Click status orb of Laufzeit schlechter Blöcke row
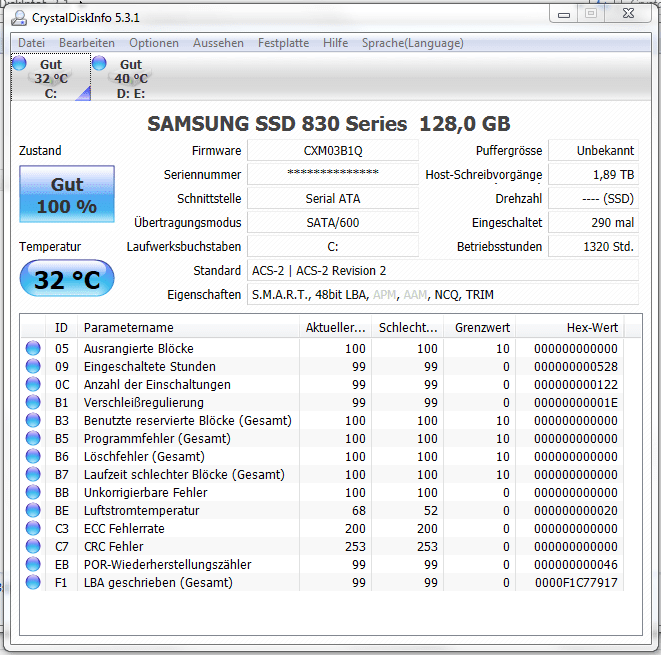This screenshot has height=655, width=661. [33, 474]
